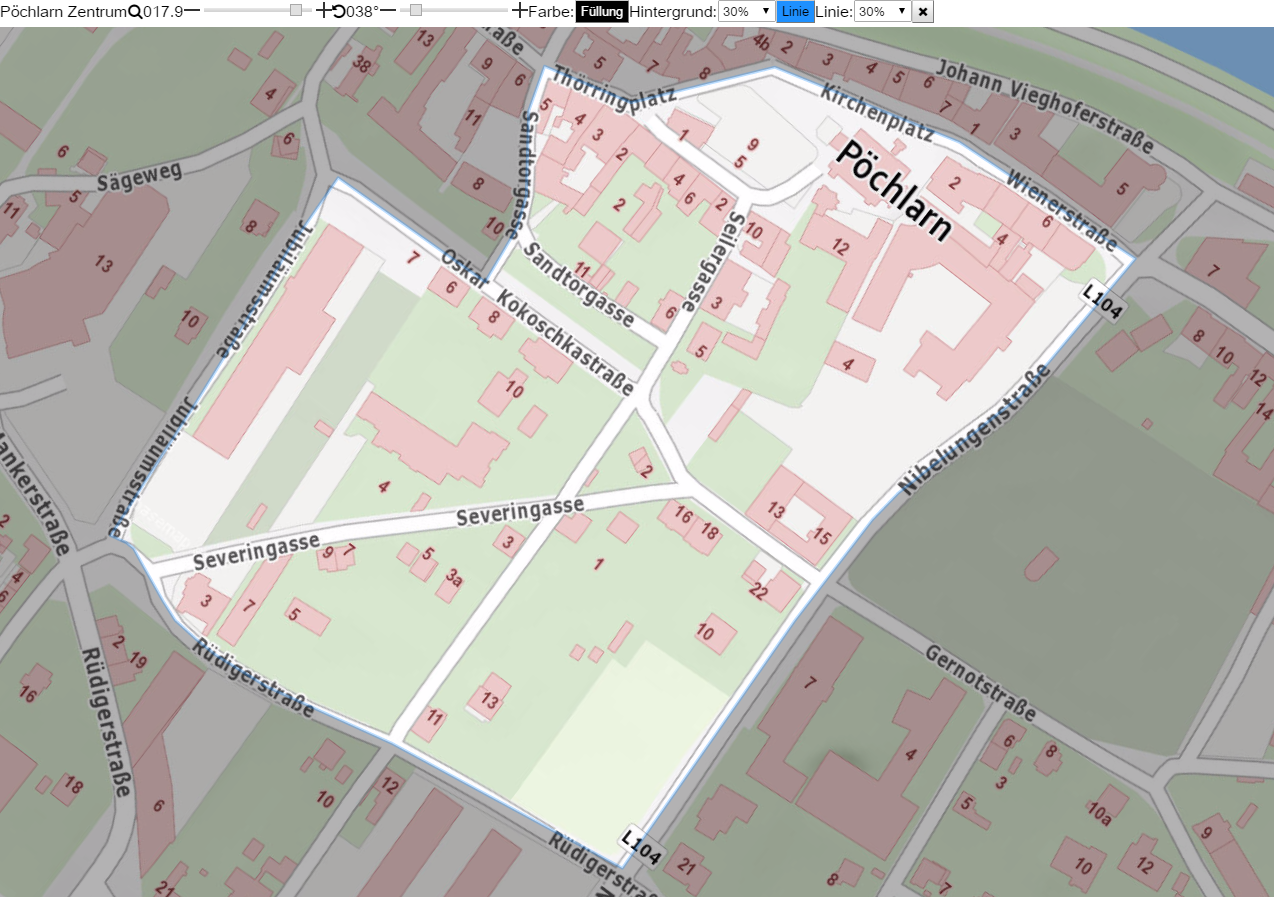This screenshot has height=897, width=1274.
Task: Decrease rotation with the minus after 038°
Action: click(388, 11)
